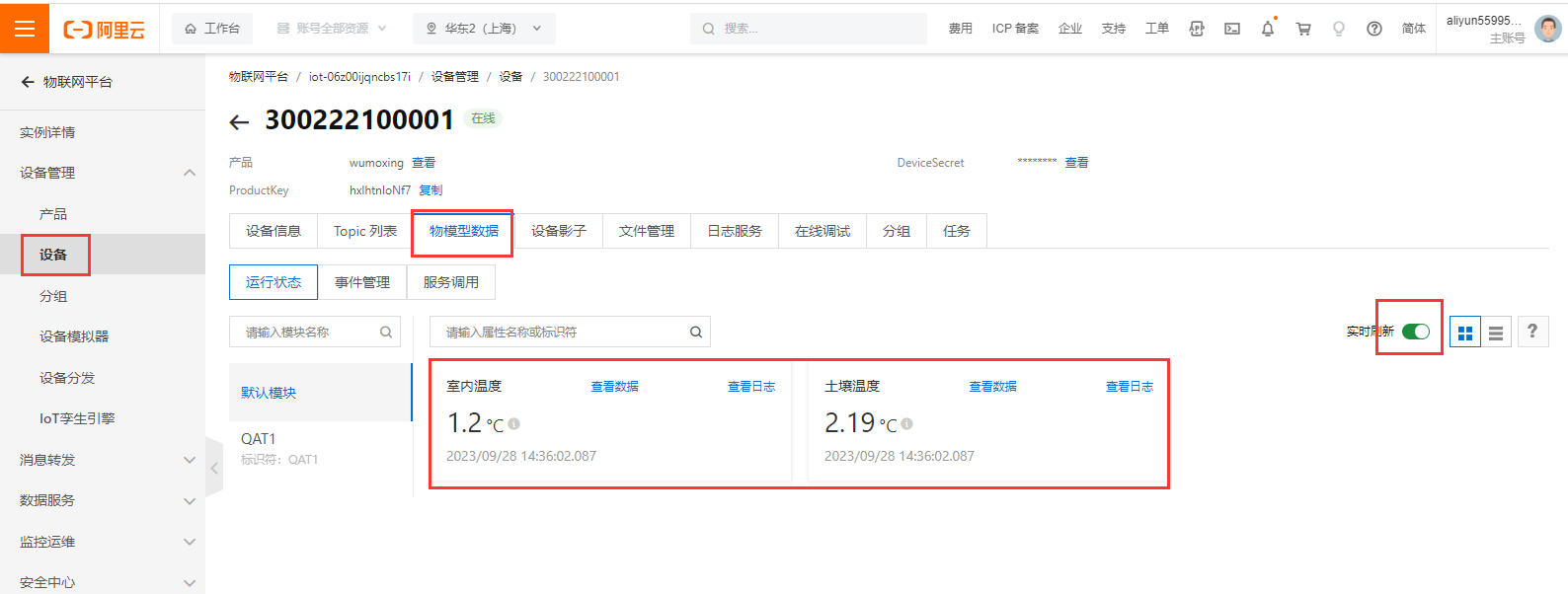Switch to grid card view
This screenshot has width=1568, height=594.
(x=1465, y=333)
